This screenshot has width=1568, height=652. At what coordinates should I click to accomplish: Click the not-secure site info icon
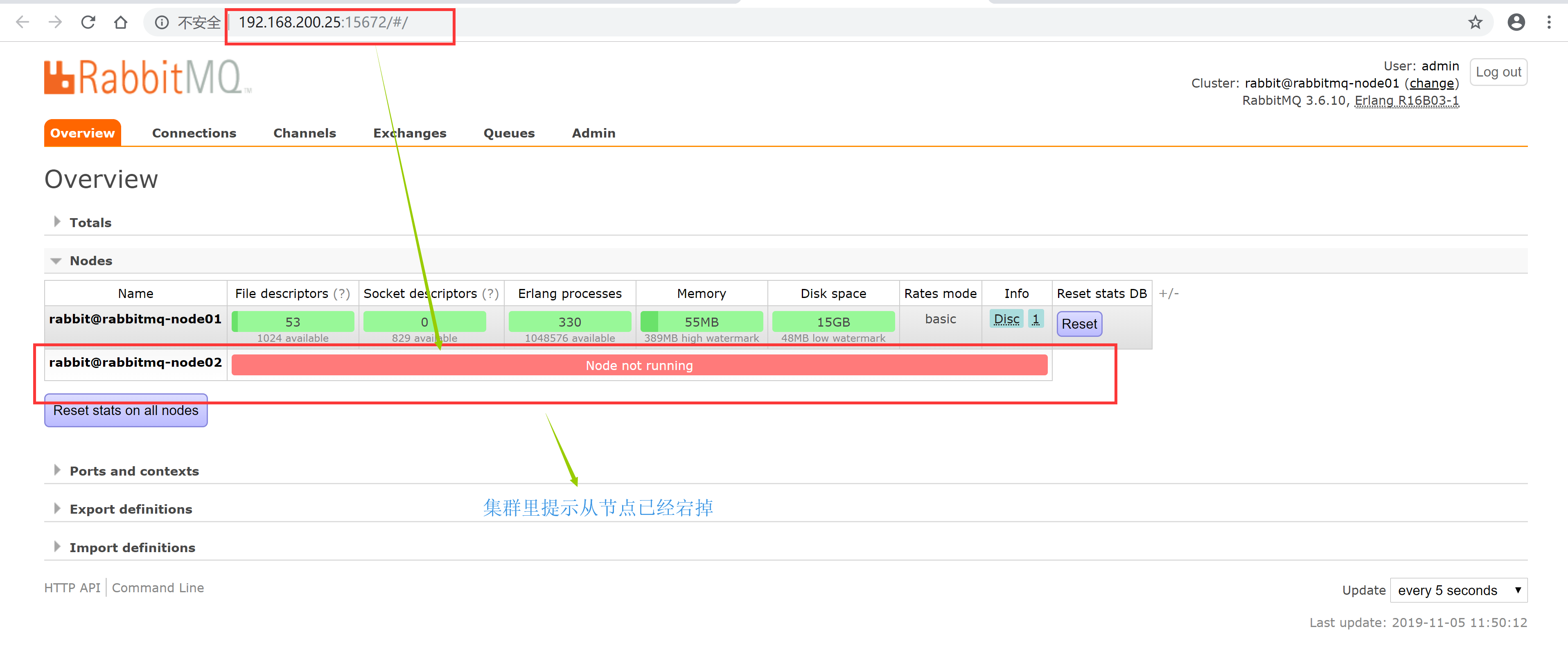tap(161, 23)
